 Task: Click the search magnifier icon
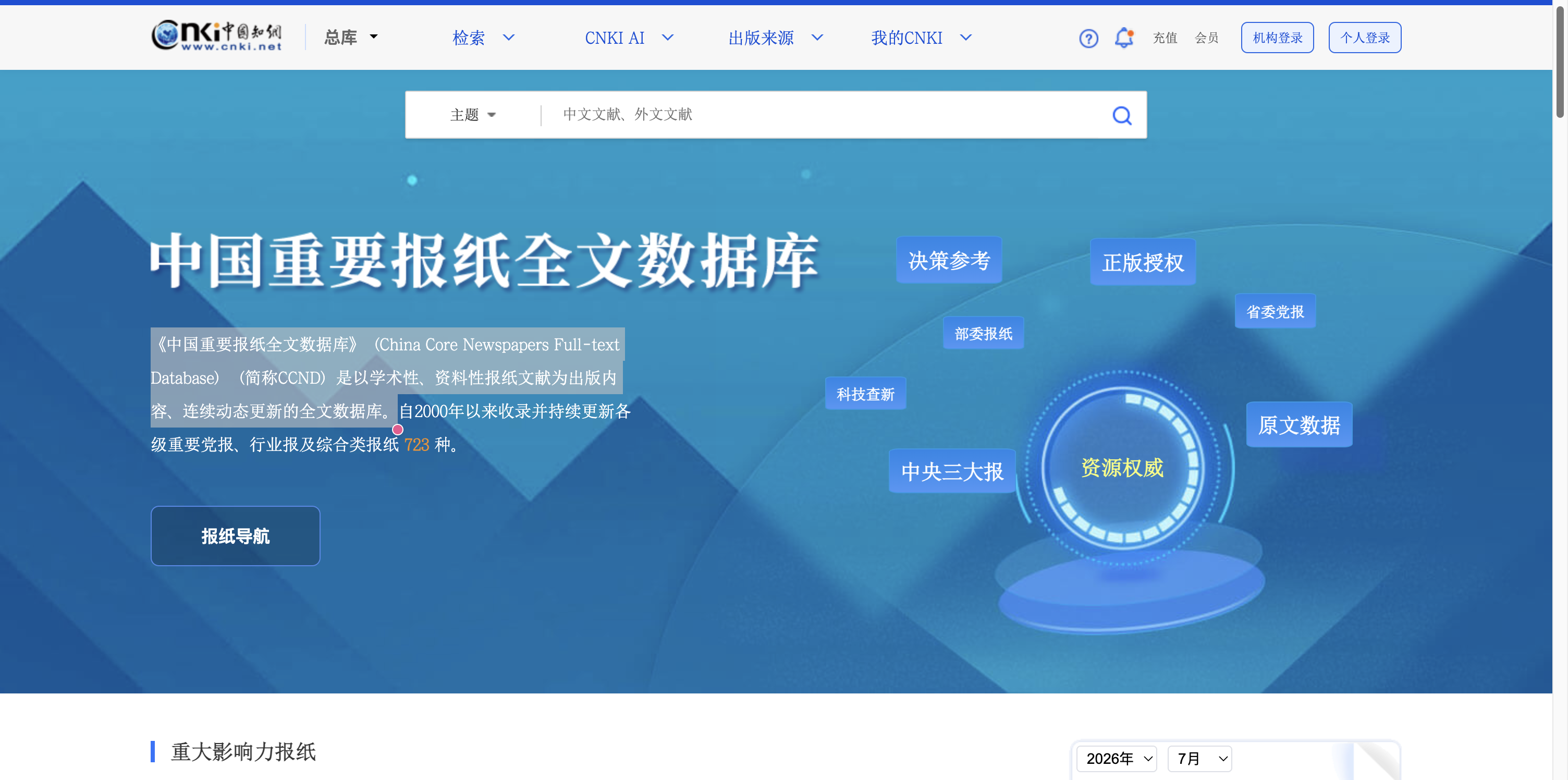coord(1121,115)
